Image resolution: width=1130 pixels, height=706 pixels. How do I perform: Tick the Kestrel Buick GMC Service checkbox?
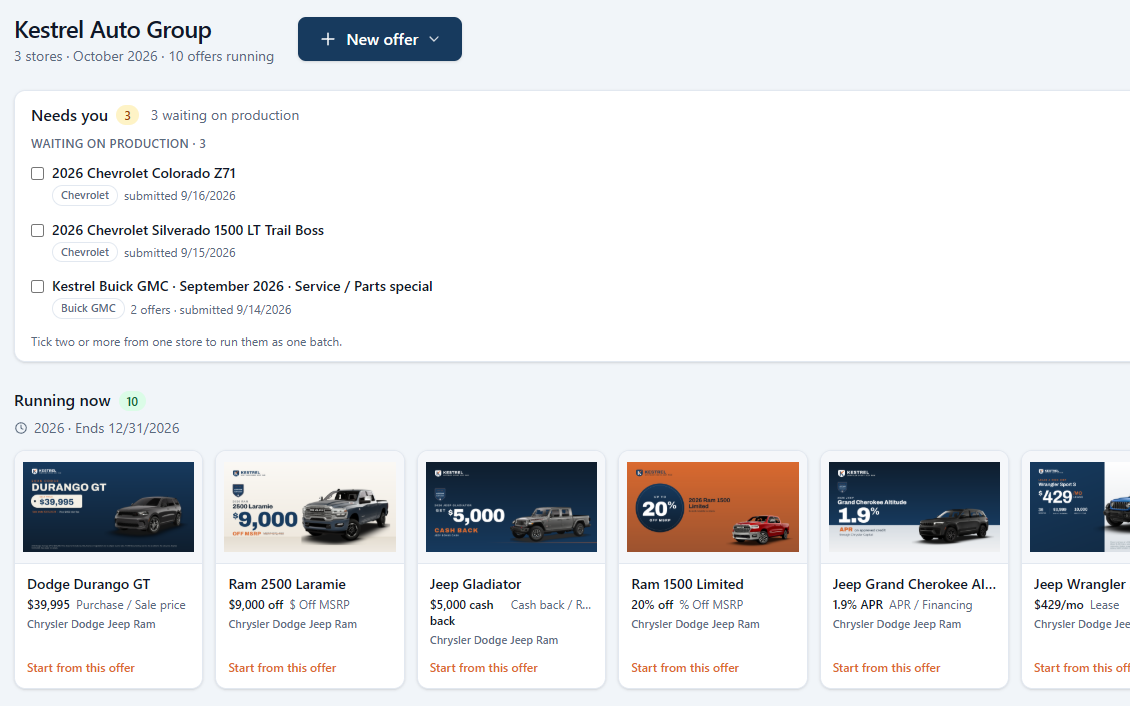(x=37, y=287)
